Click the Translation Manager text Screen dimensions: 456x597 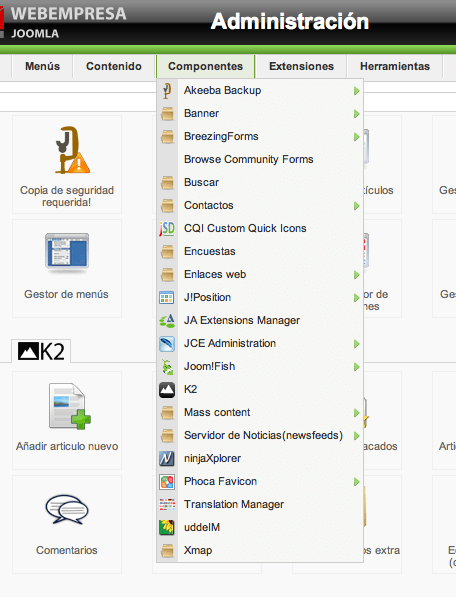(234, 504)
